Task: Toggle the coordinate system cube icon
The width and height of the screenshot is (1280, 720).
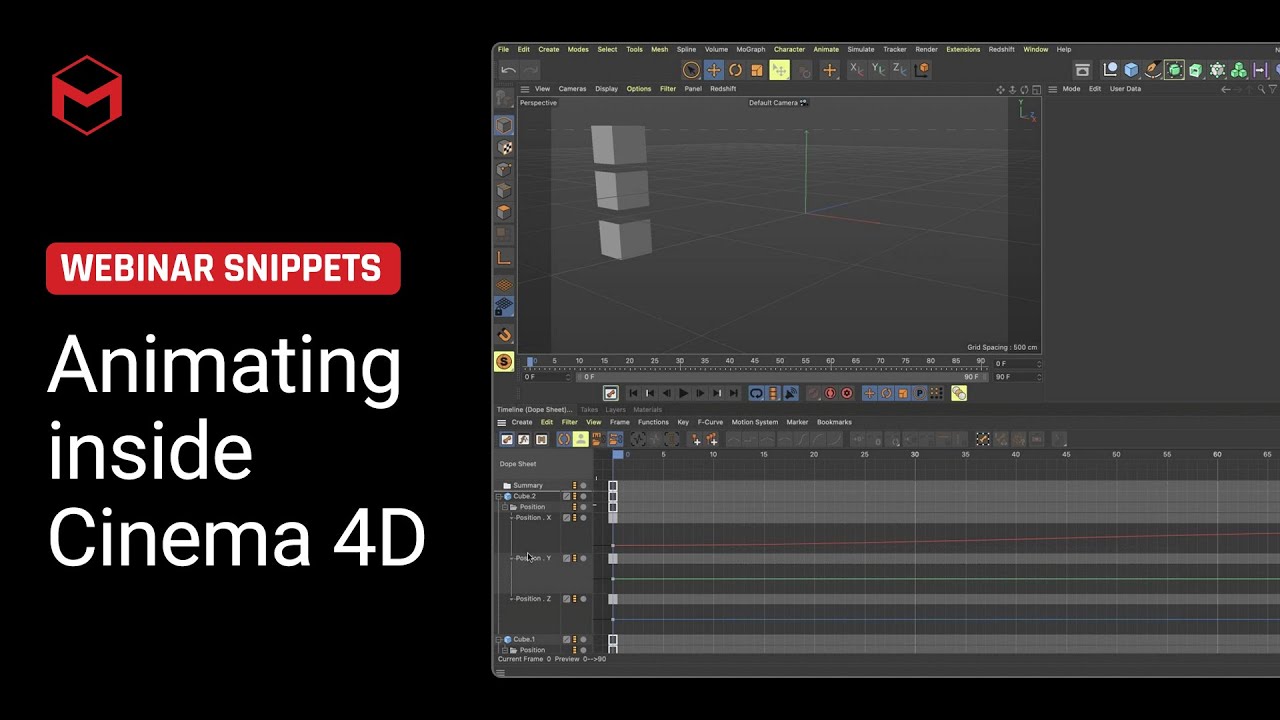Action: tap(922, 70)
